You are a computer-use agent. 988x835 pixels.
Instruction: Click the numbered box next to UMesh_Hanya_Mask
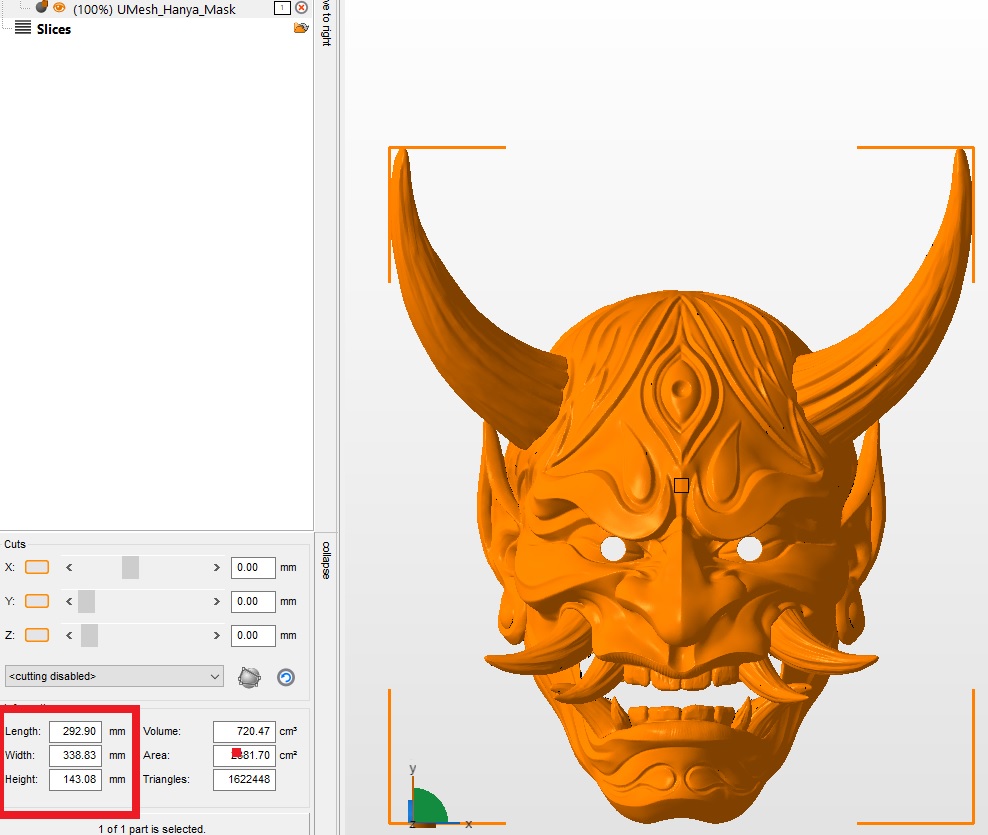282,8
